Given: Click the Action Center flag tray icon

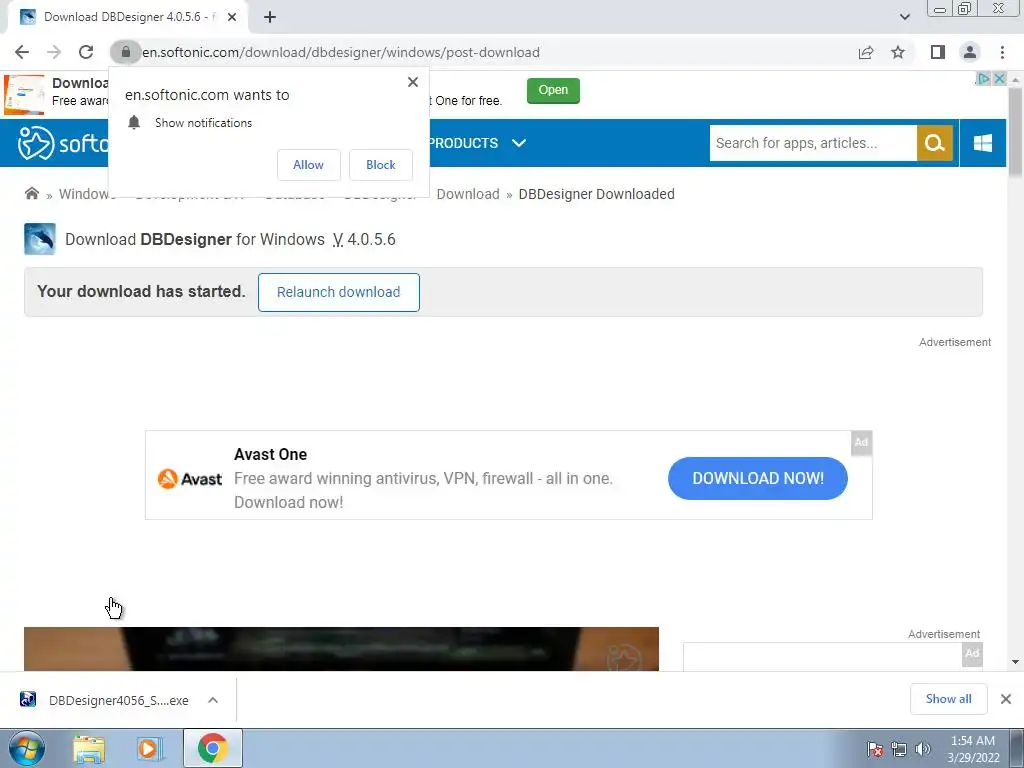Looking at the screenshot, I should tap(875, 749).
